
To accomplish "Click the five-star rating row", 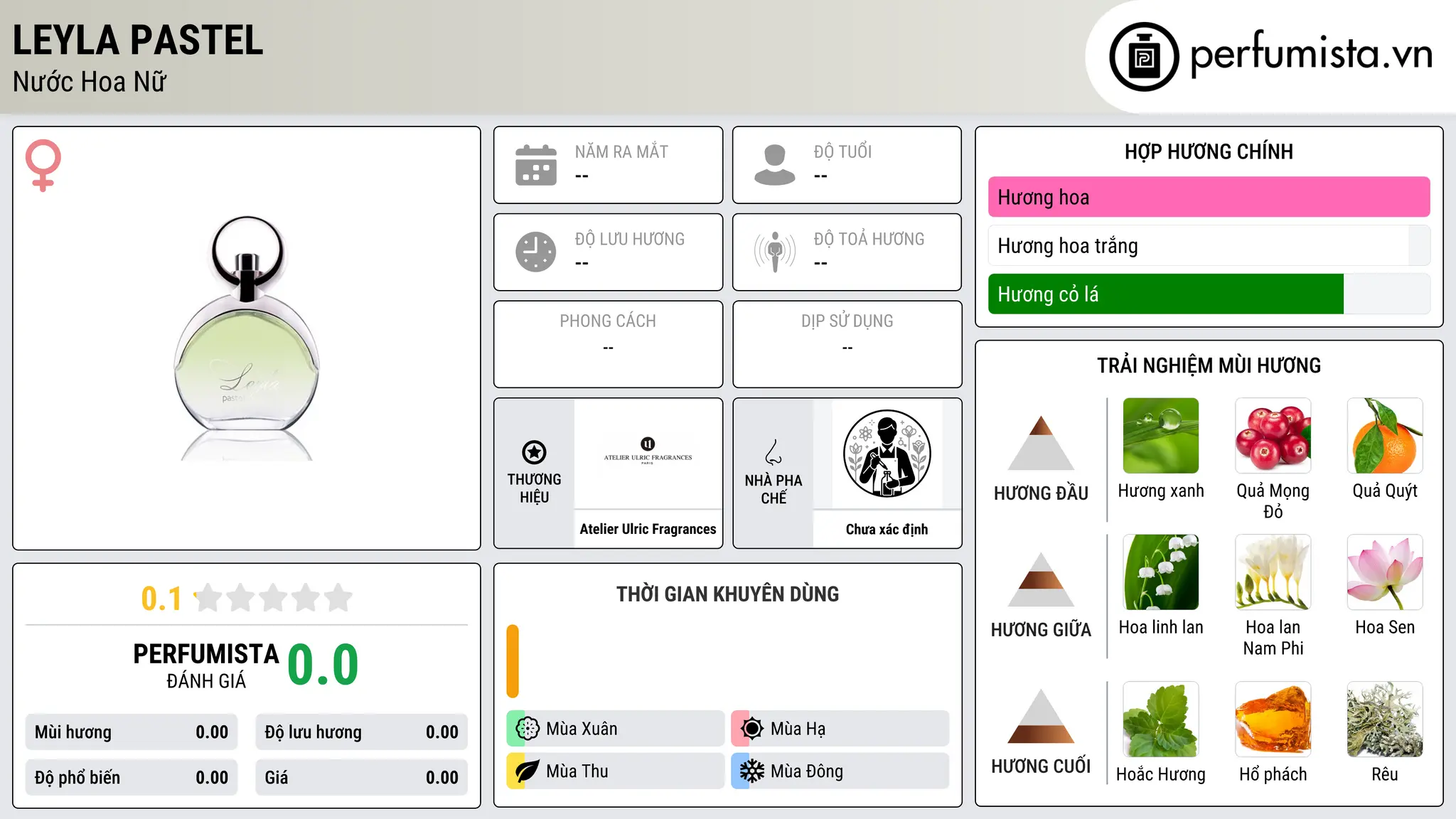I will tap(273, 598).
